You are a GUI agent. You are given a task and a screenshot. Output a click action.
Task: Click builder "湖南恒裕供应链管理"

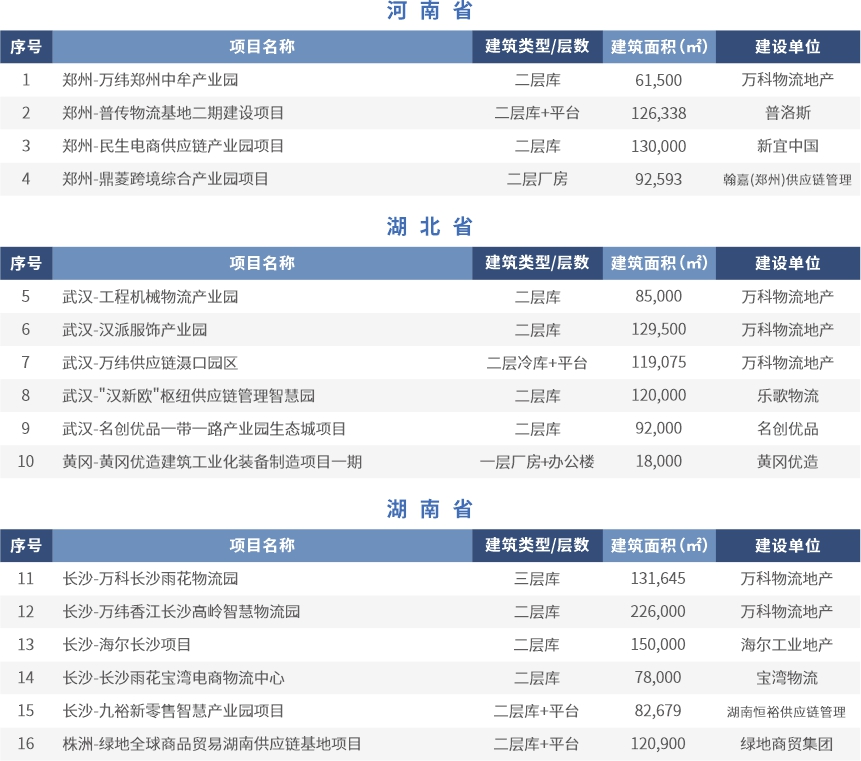click(786, 712)
